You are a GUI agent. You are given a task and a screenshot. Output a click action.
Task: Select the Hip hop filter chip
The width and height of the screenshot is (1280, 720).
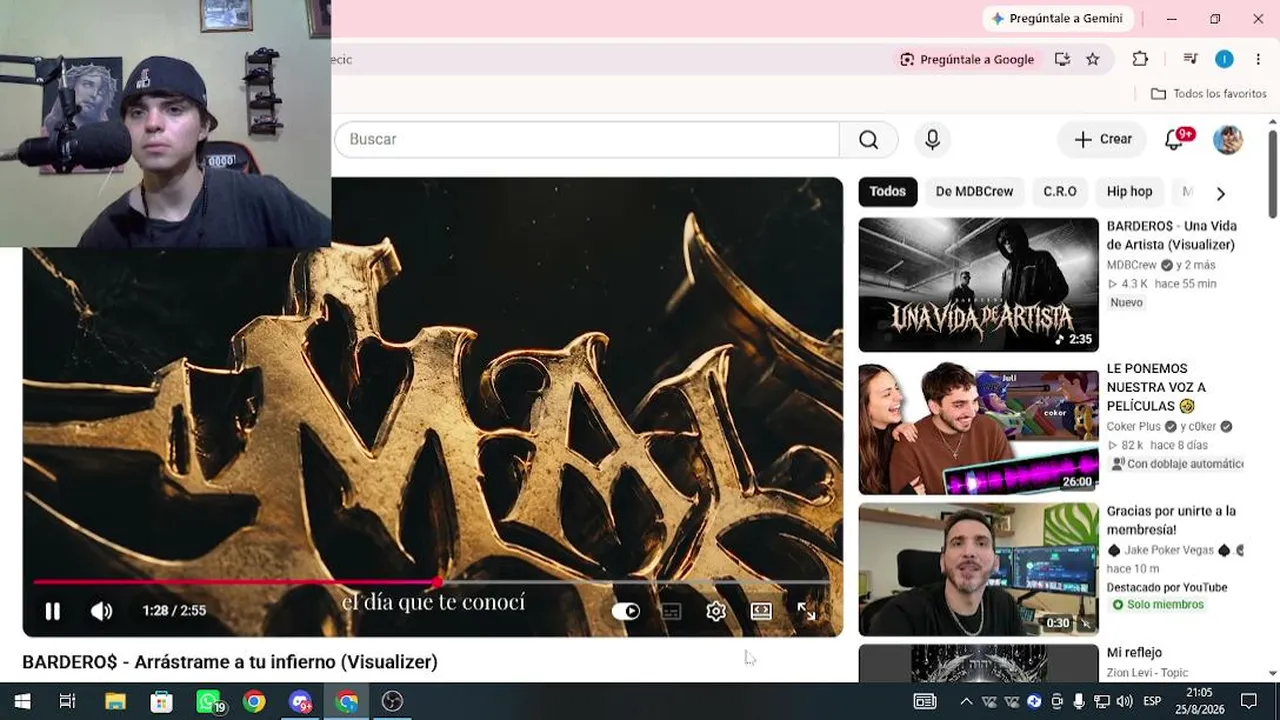coord(1129,191)
